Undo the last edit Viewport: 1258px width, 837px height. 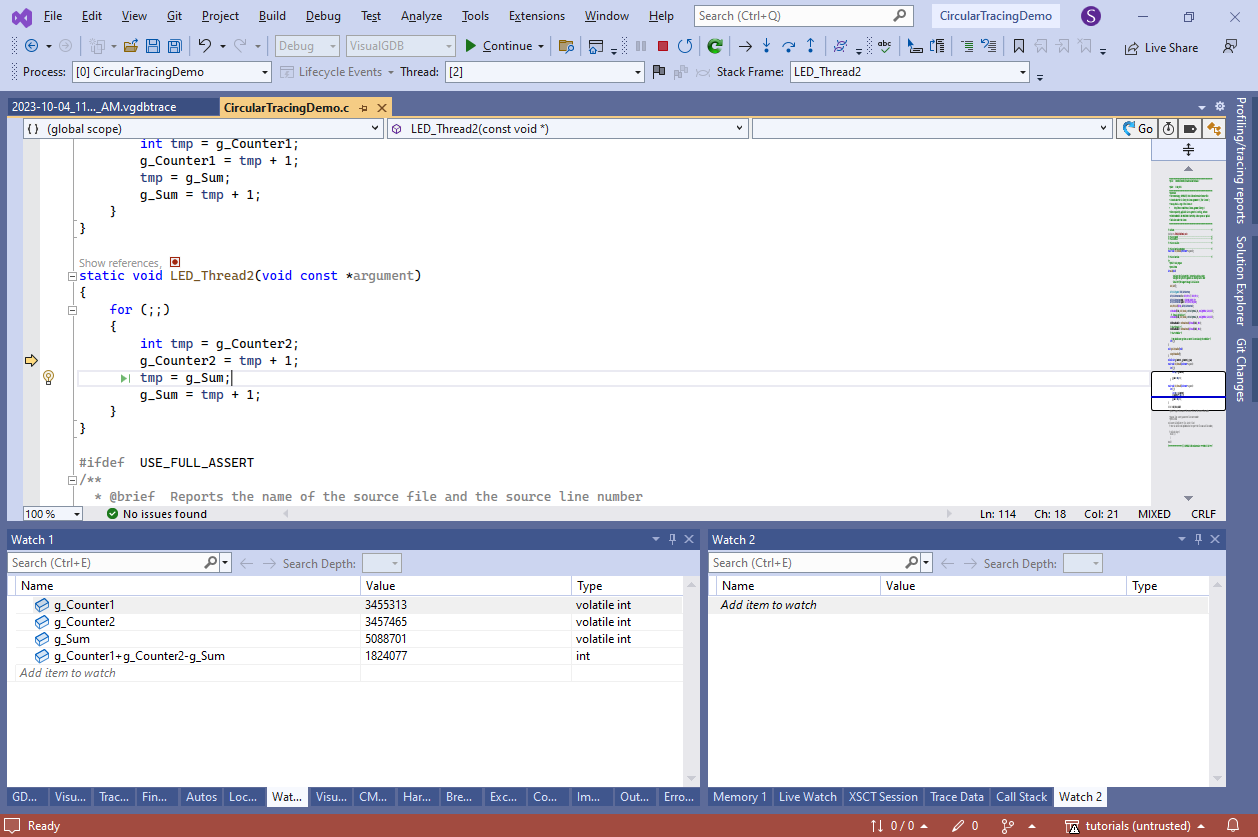click(204, 46)
